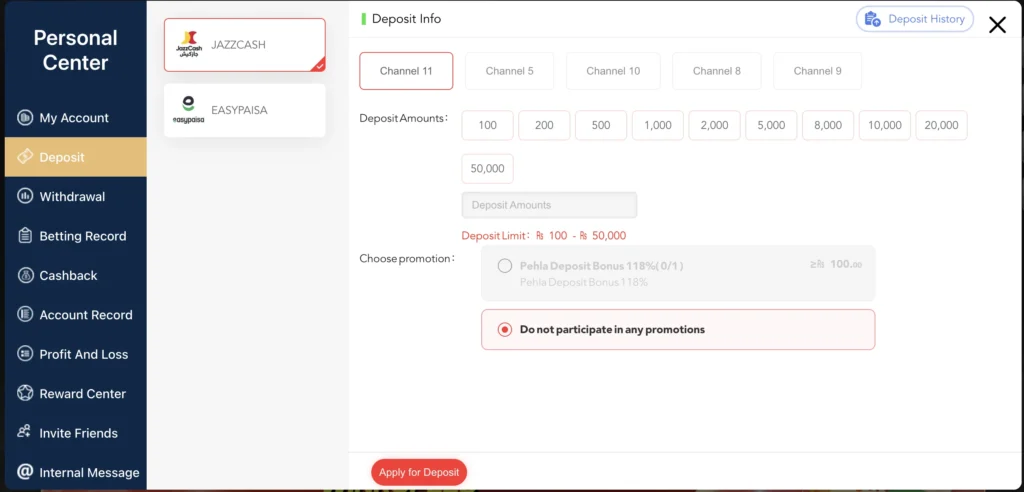1024x492 pixels.
Task: Select Do not participate in promotions radio
Action: coord(505,329)
